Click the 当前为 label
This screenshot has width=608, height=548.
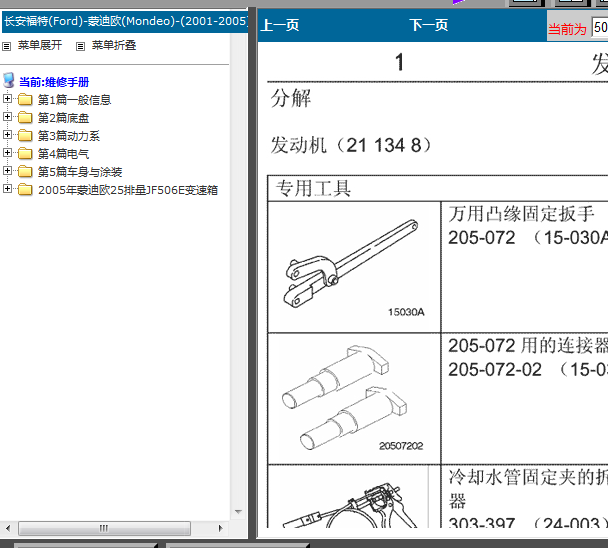[x=567, y=29]
